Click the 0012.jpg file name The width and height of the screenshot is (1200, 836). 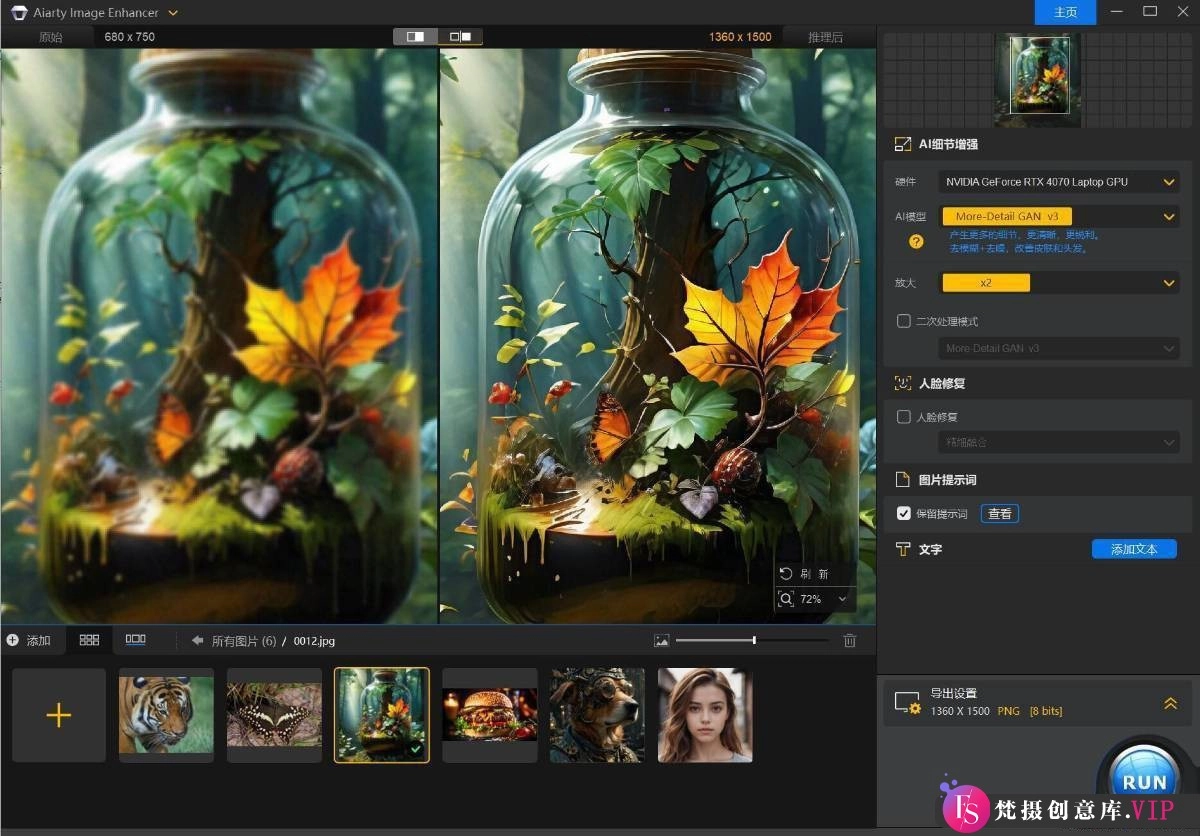pyautogui.click(x=314, y=641)
